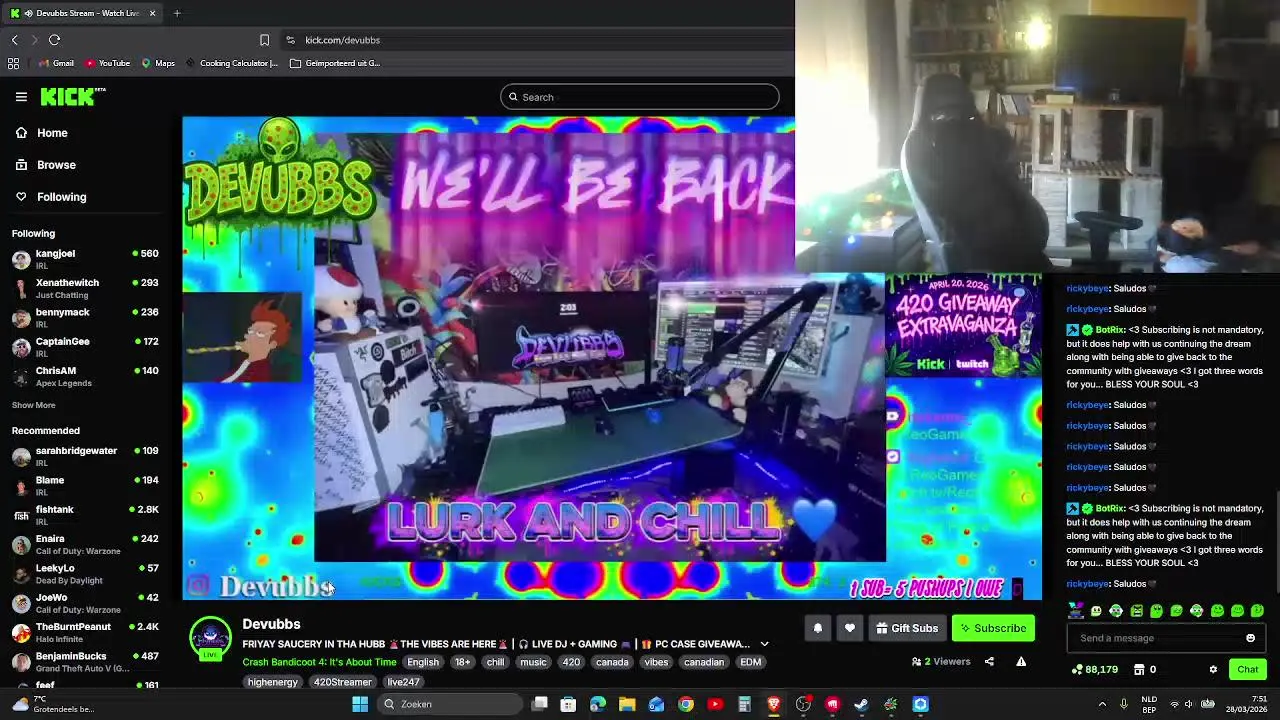
Task: Open Steam from the taskbar
Action: coord(861,704)
